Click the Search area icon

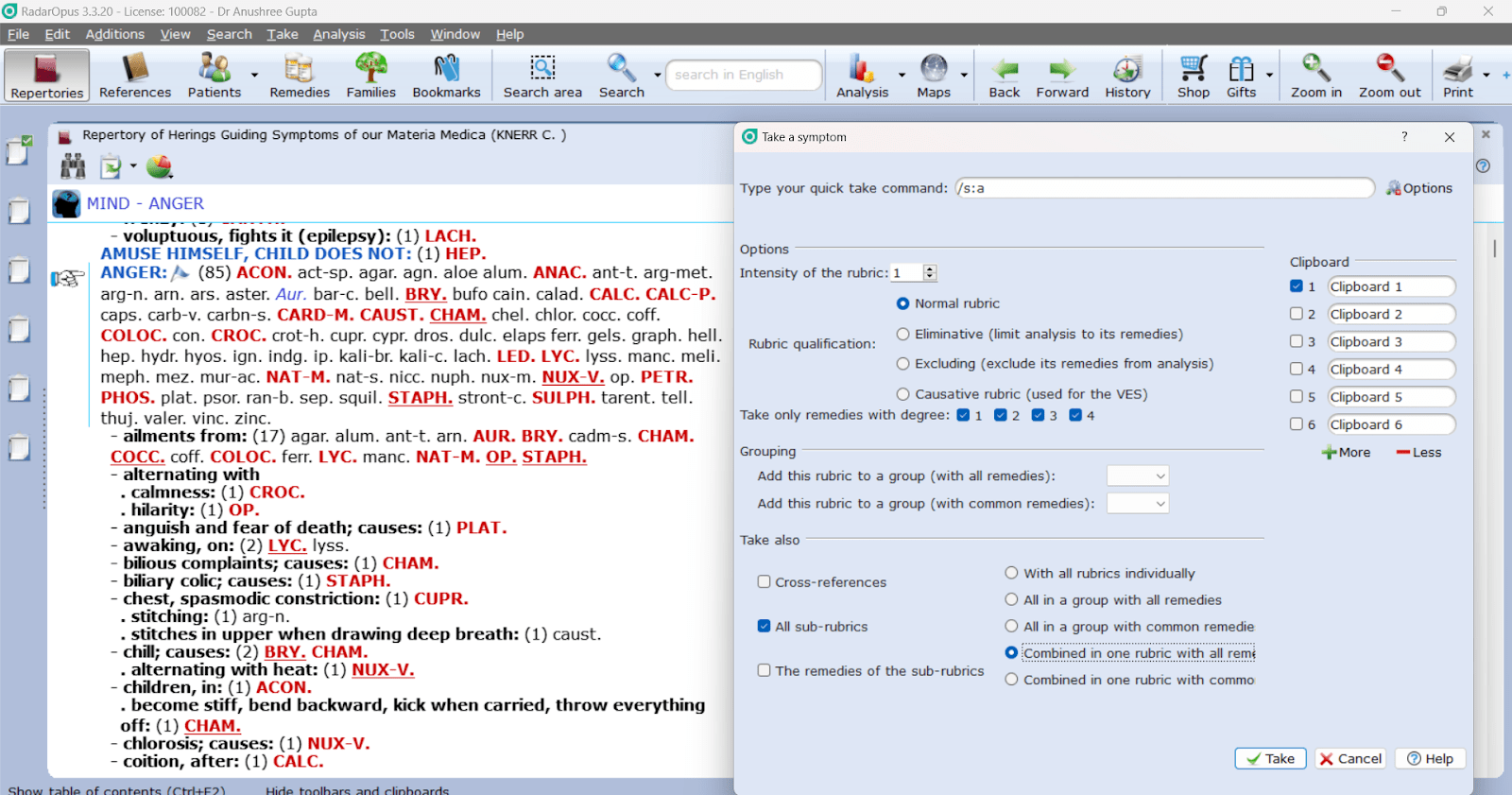[x=542, y=76]
